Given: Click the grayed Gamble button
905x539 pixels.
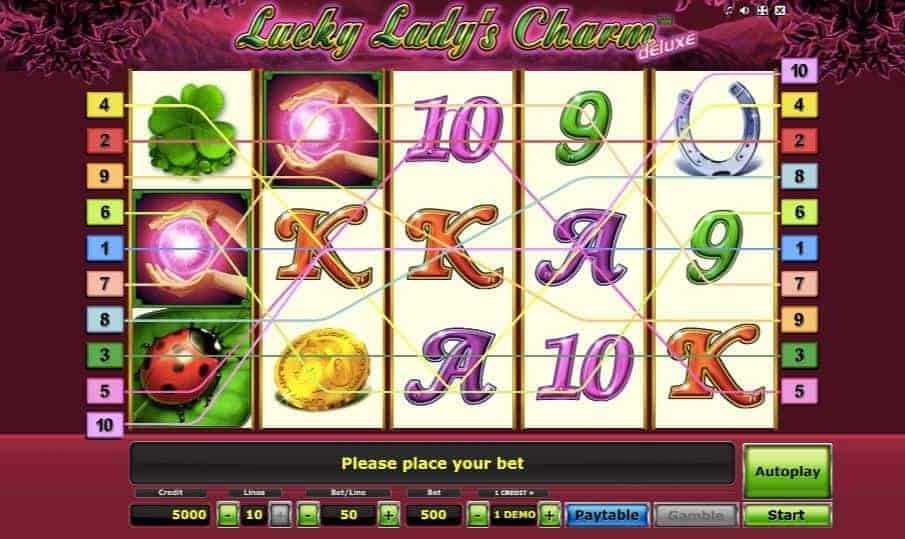Looking at the screenshot, I should 696,515.
